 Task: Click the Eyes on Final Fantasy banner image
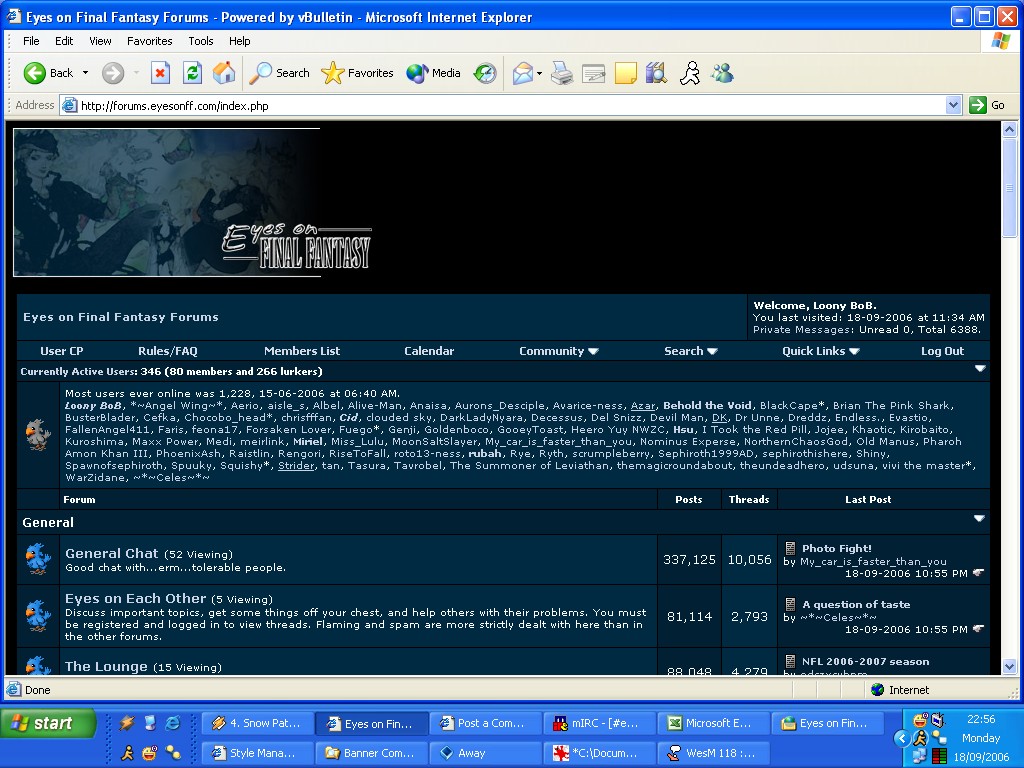tap(193, 202)
